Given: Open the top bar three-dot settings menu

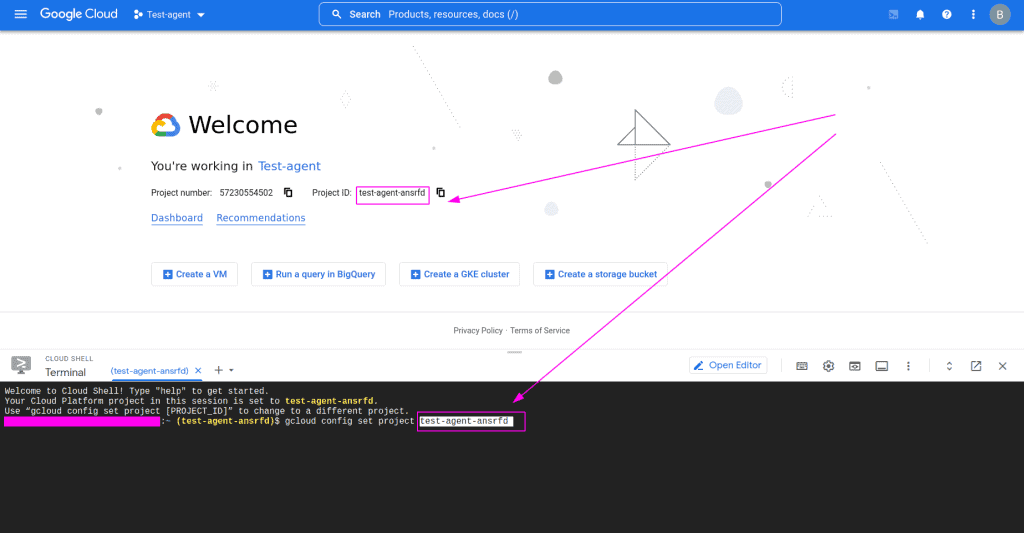Looking at the screenshot, I should (x=973, y=14).
